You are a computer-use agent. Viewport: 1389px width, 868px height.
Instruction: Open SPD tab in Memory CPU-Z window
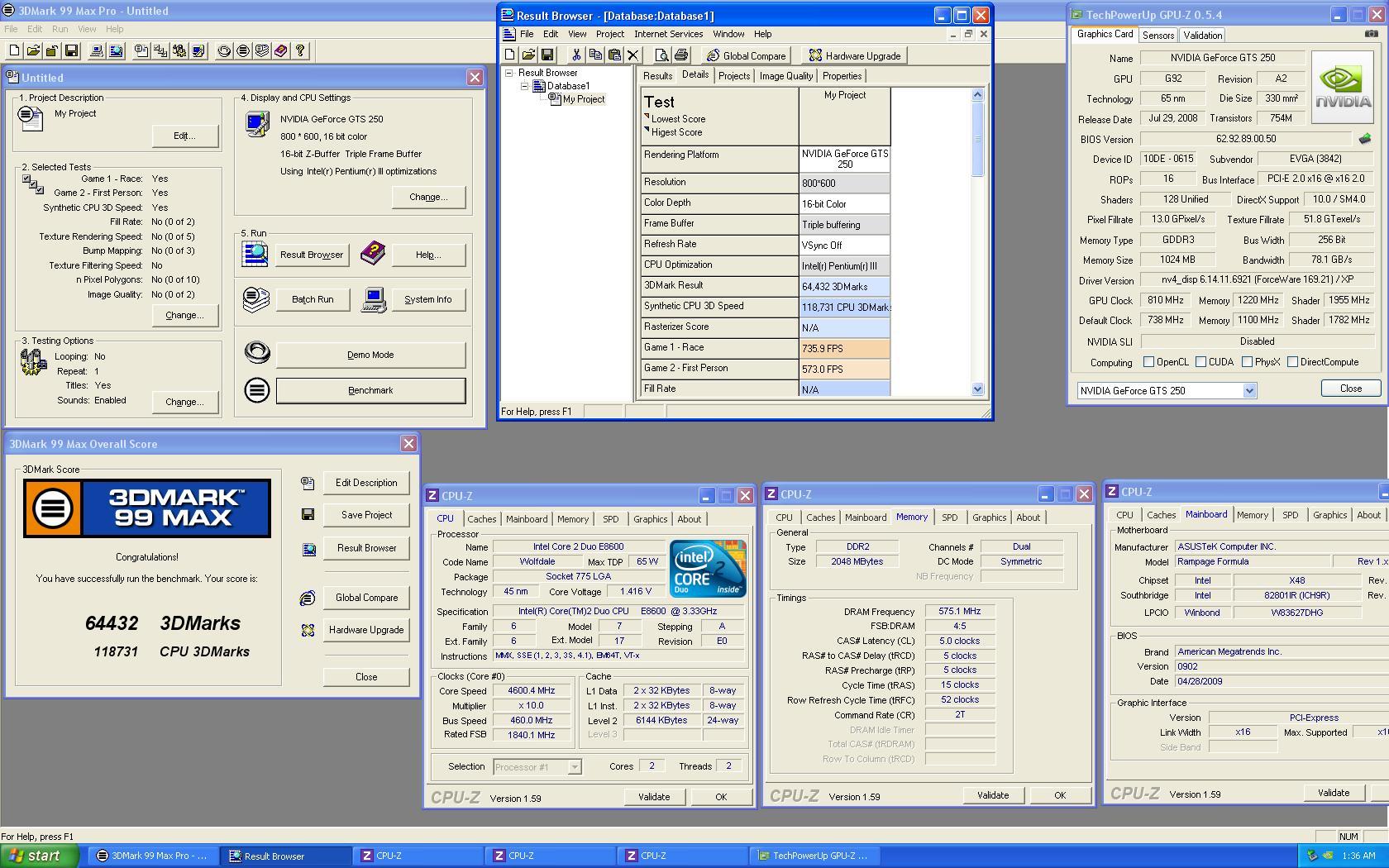click(949, 517)
